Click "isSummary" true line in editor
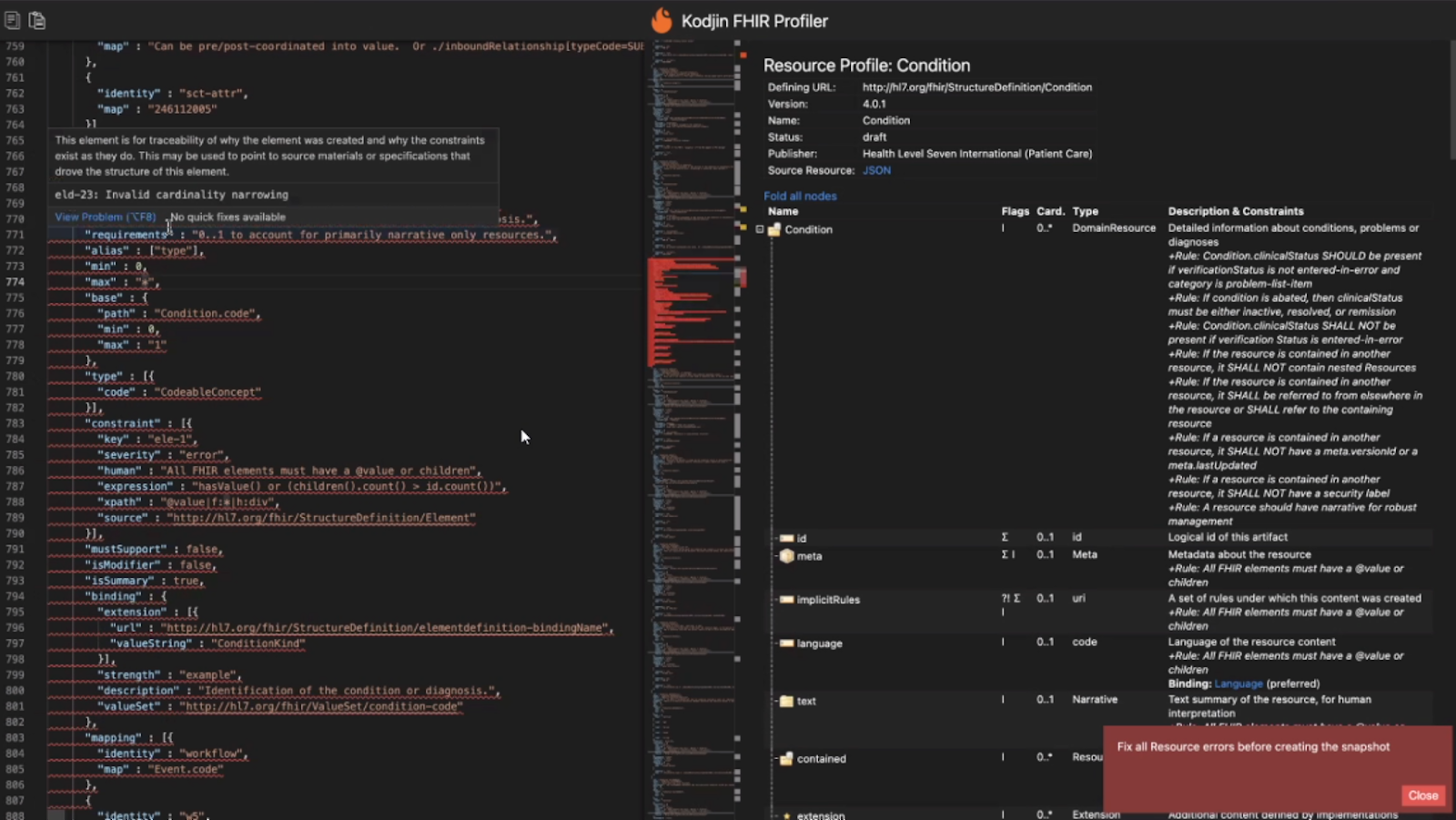 (x=145, y=581)
